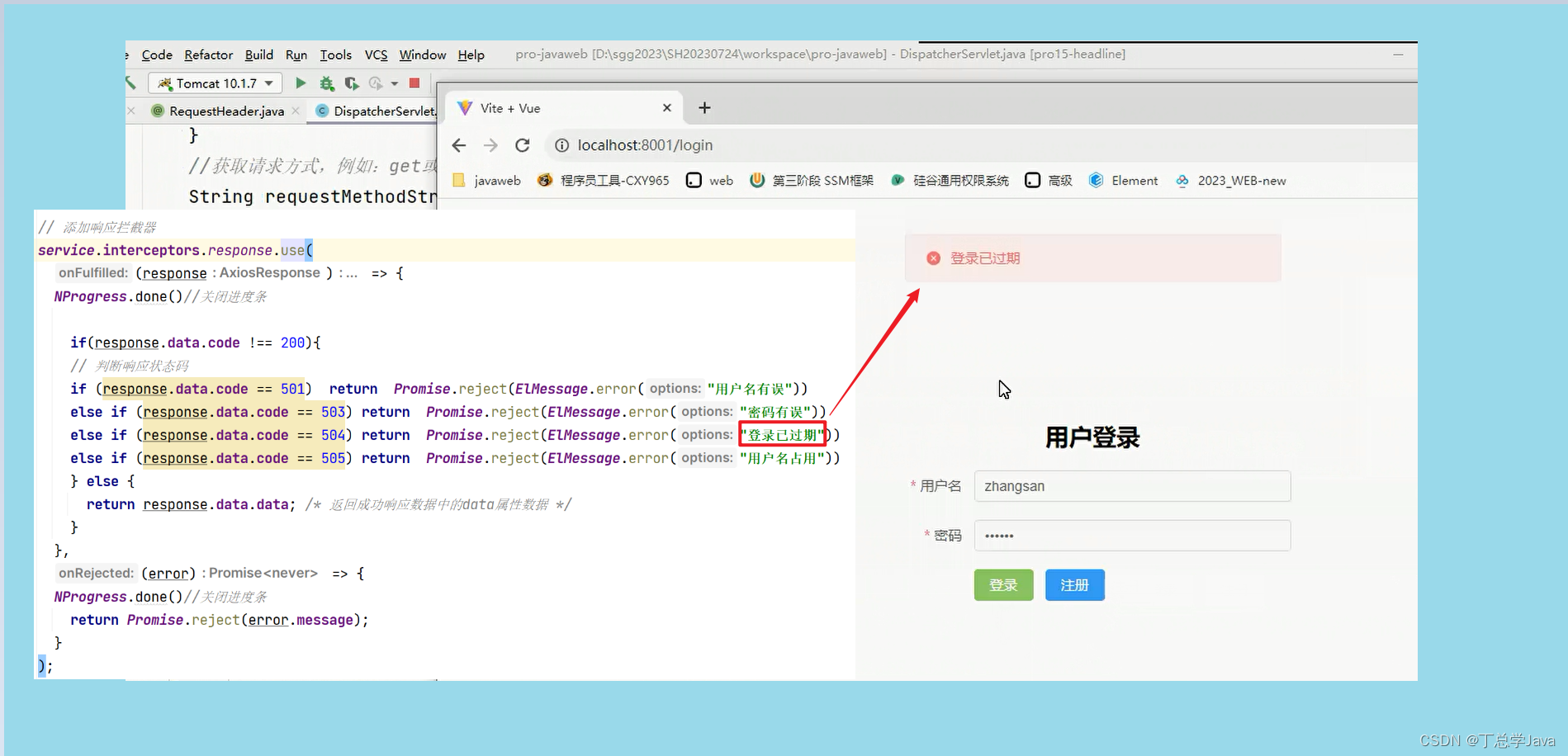Open the Tomcat 10.1.7 run configuration dropdown

(x=268, y=83)
